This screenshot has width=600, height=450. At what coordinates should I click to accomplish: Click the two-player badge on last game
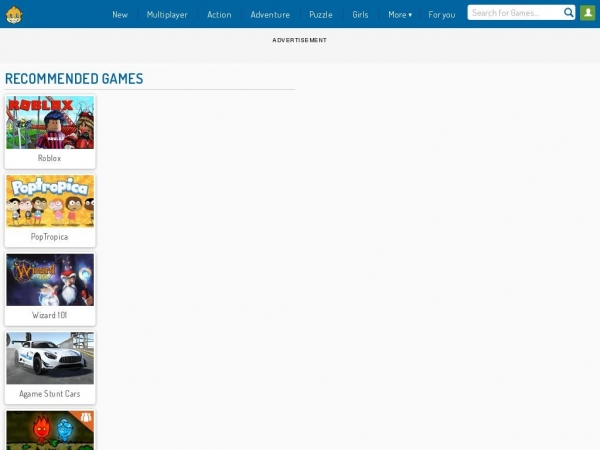[86, 417]
